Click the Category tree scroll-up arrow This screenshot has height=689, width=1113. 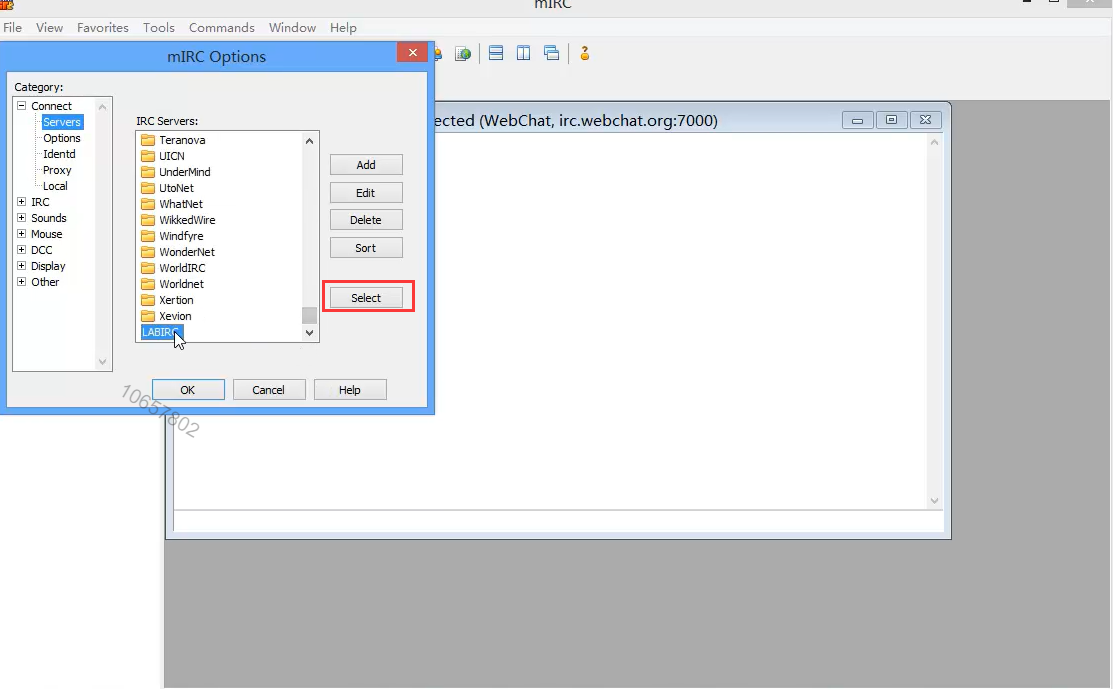pyautogui.click(x=102, y=106)
